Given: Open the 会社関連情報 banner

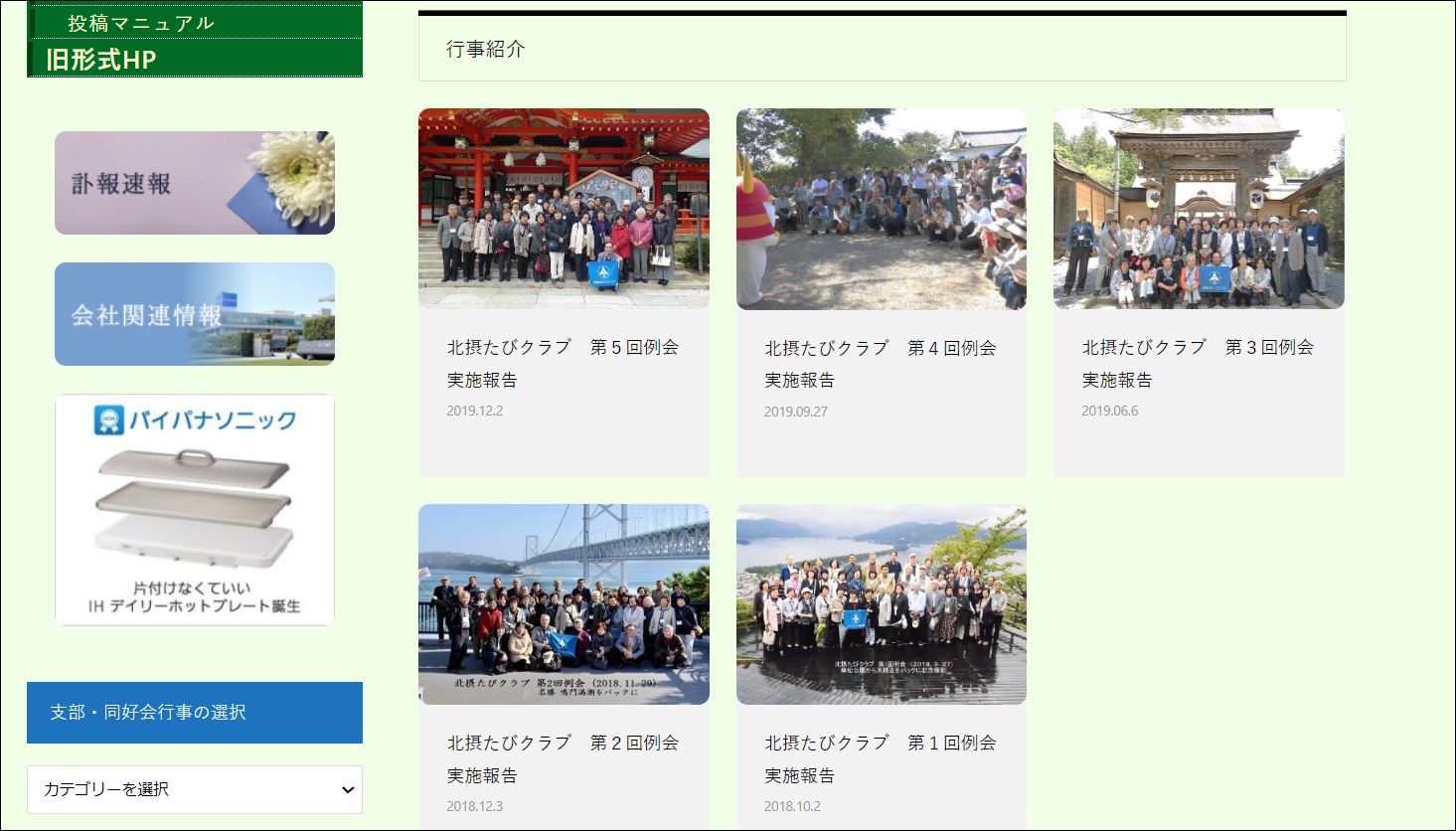Looking at the screenshot, I should [194, 314].
